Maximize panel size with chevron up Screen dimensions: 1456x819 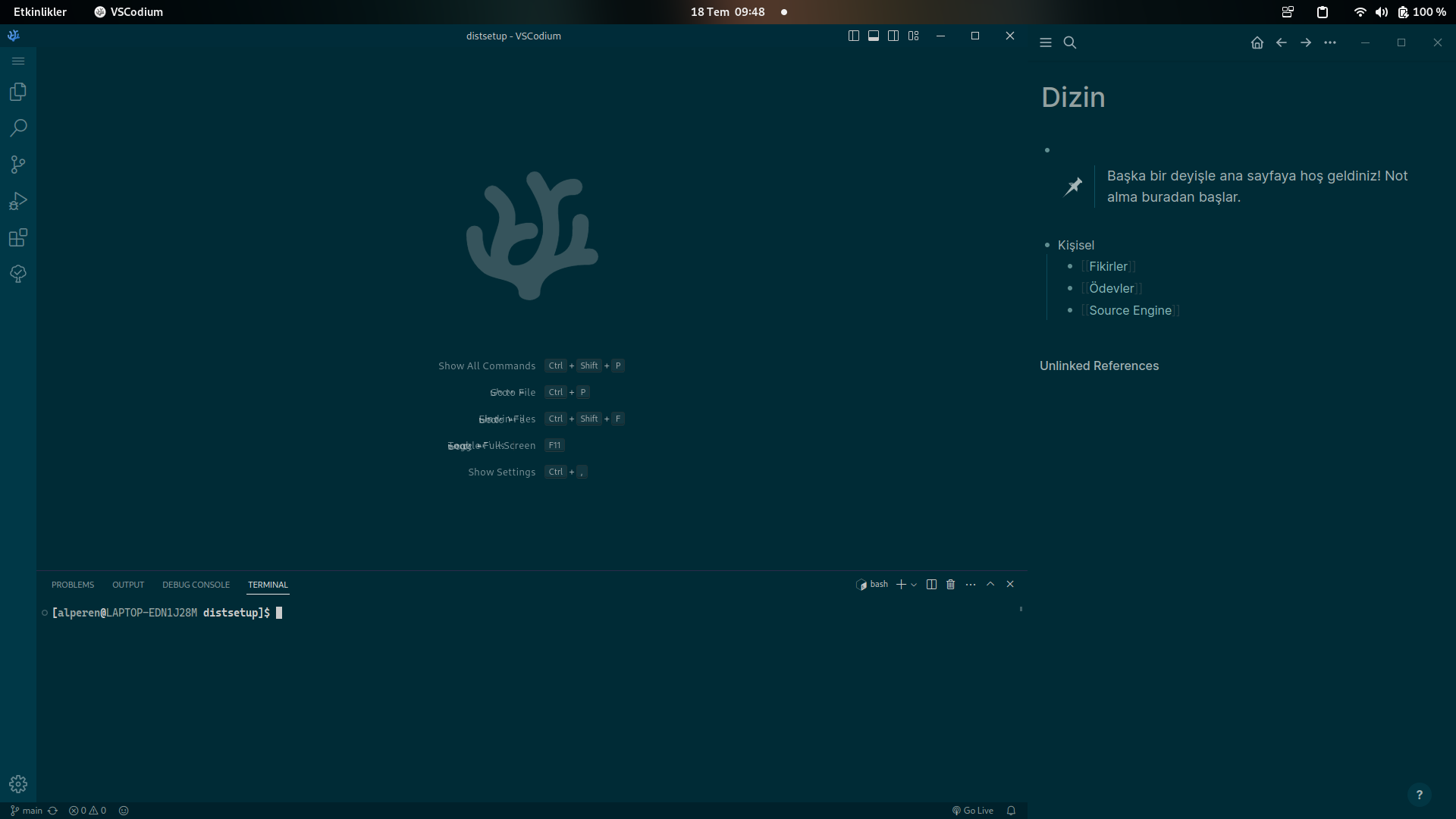pos(990,584)
